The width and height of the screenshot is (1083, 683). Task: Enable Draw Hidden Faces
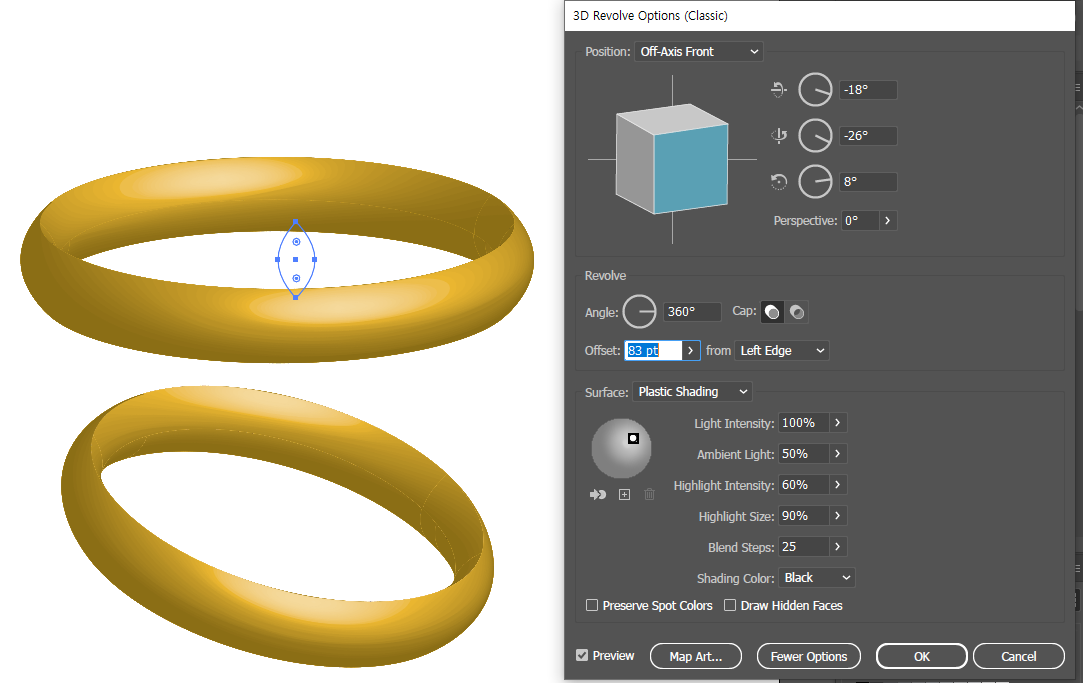pyautogui.click(x=729, y=605)
